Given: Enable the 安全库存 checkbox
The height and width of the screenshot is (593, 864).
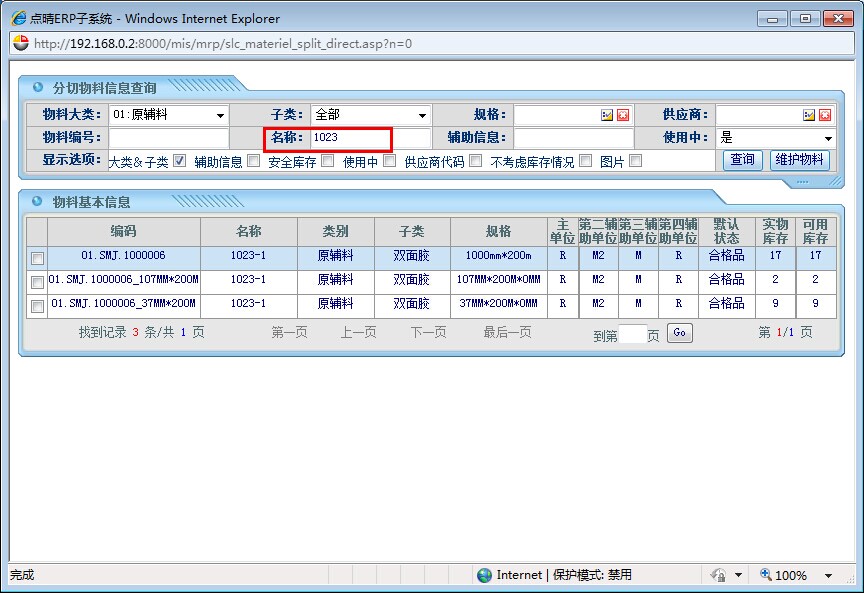Looking at the screenshot, I should [x=327, y=160].
